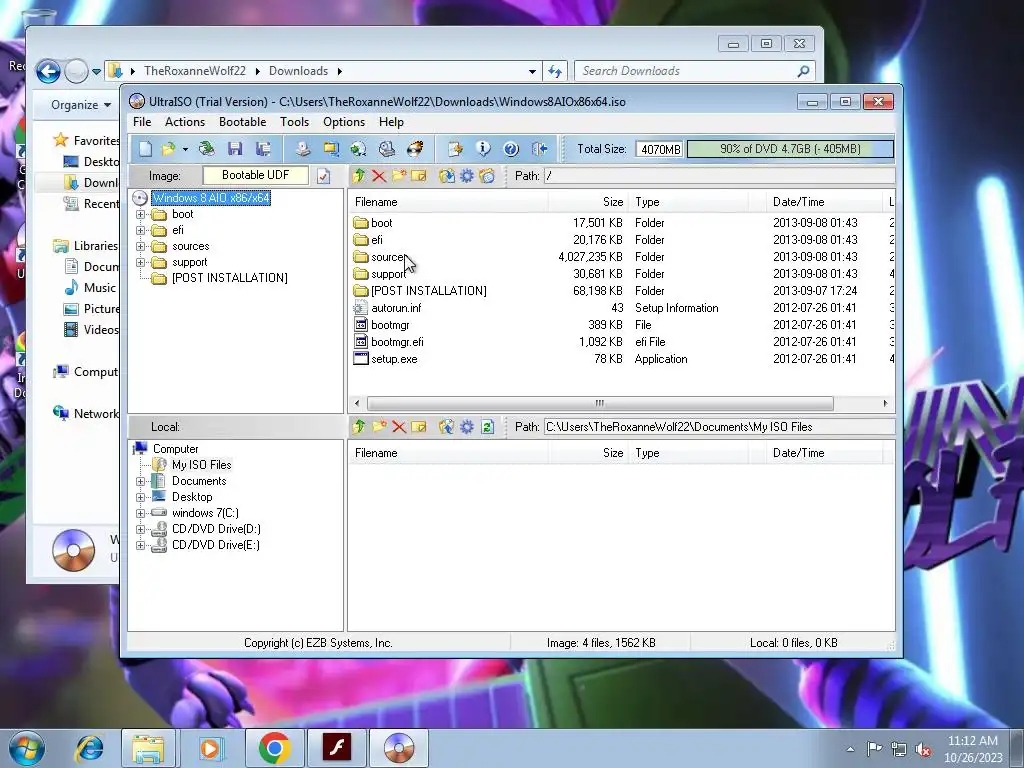Image resolution: width=1024 pixels, height=768 pixels.
Task: Click the Type column header in Local file list
Action: pyautogui.click(x=688, y=453)
